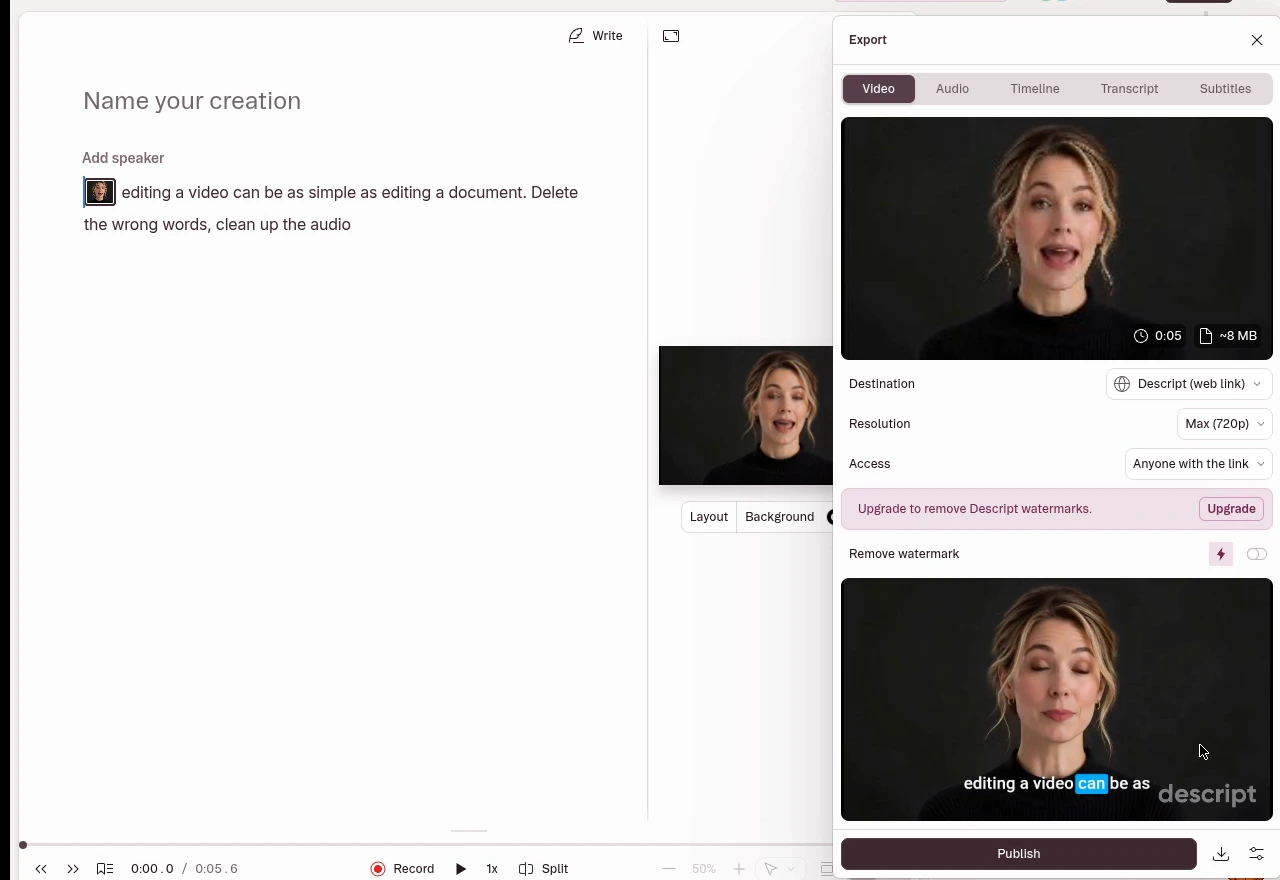Switch to the Audio export tab
This screenshot has width=1280, height=880.
[x=952, y=89]
